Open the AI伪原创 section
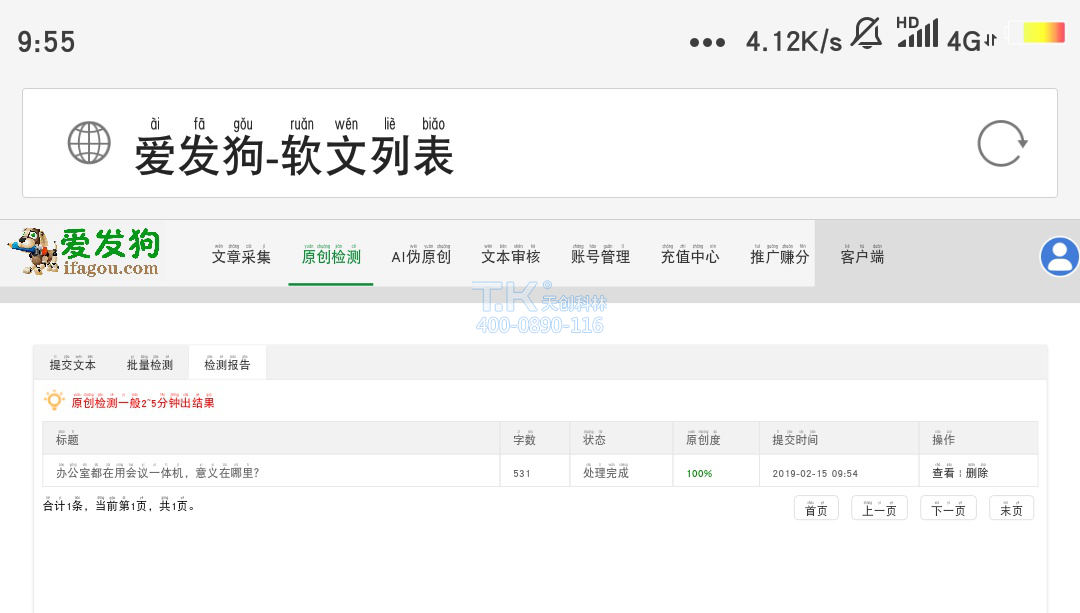This screenshot has height=613, width=1080. tap(420, 256)
